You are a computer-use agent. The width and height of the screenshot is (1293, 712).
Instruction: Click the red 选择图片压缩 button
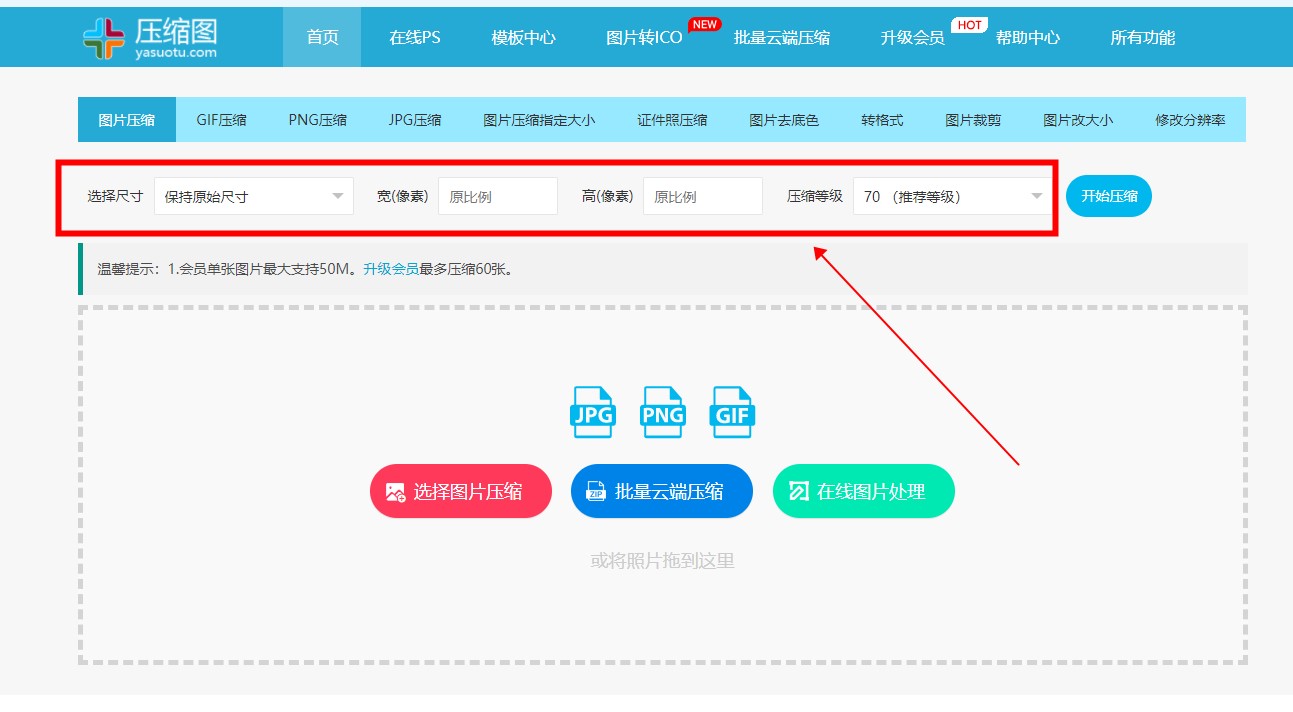click(461, 491)
